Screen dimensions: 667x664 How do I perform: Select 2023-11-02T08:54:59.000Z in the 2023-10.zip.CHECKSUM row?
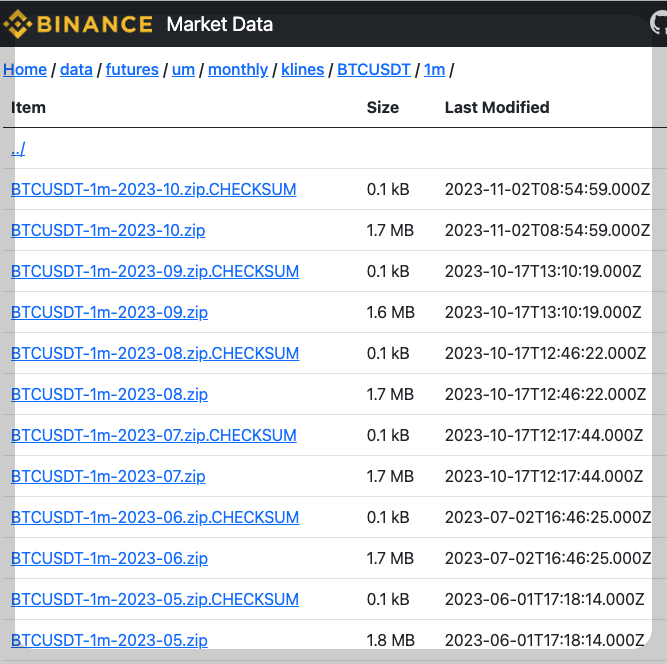click(x=547, y=189)
